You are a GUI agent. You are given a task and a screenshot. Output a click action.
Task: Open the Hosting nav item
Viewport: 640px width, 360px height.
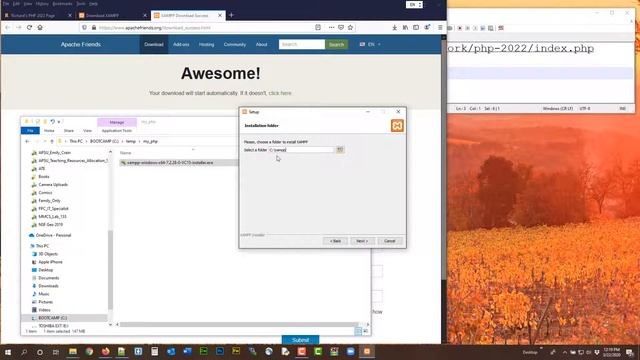(206, 44)
